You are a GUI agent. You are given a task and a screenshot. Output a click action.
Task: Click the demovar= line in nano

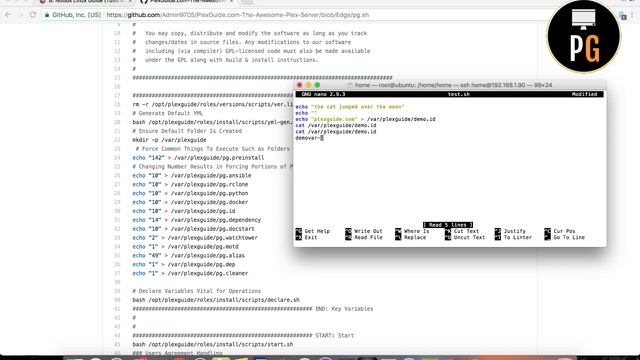[x=309, y=138]
